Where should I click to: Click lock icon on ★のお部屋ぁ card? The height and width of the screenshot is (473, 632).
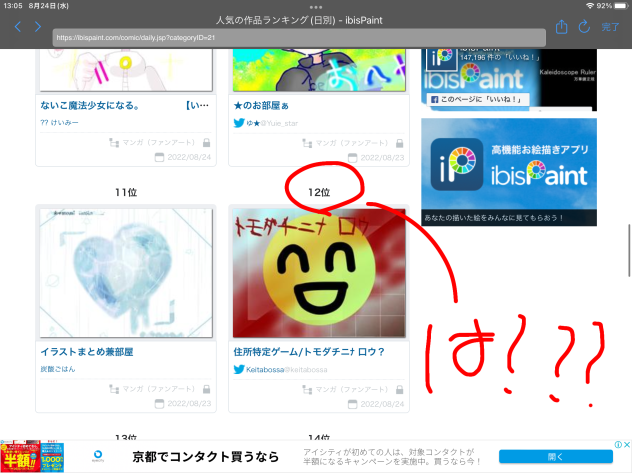(399, 143)
